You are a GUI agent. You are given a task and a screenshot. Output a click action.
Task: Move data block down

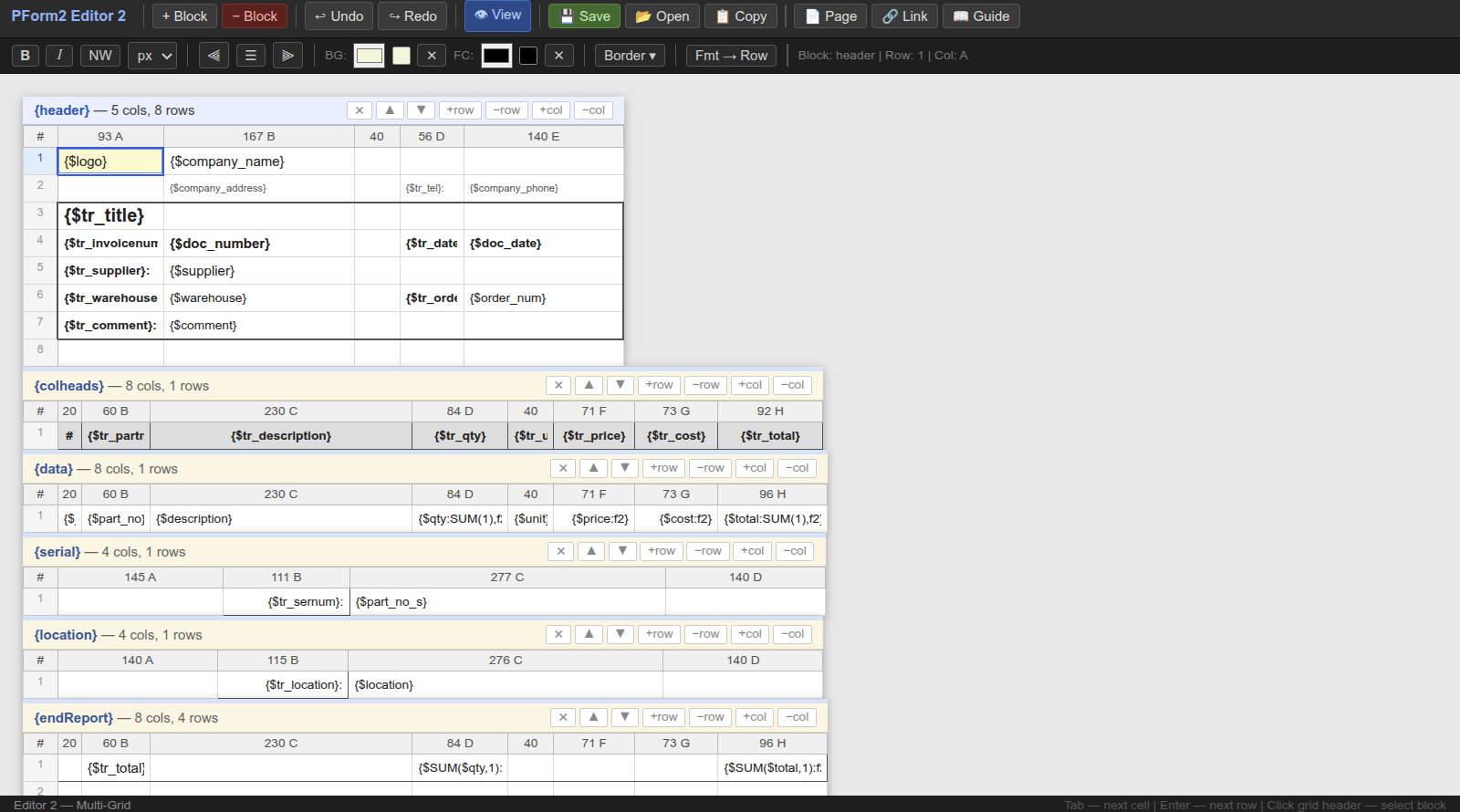[624, 468]
